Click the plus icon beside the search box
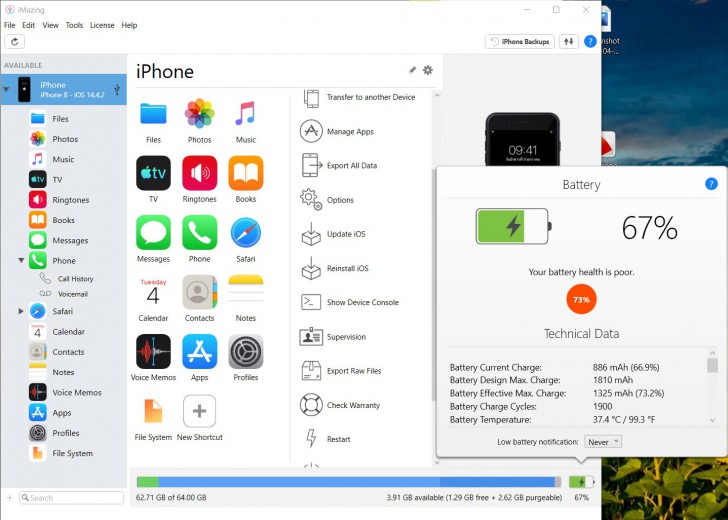 pyautogui.click(x=9, y=498)
